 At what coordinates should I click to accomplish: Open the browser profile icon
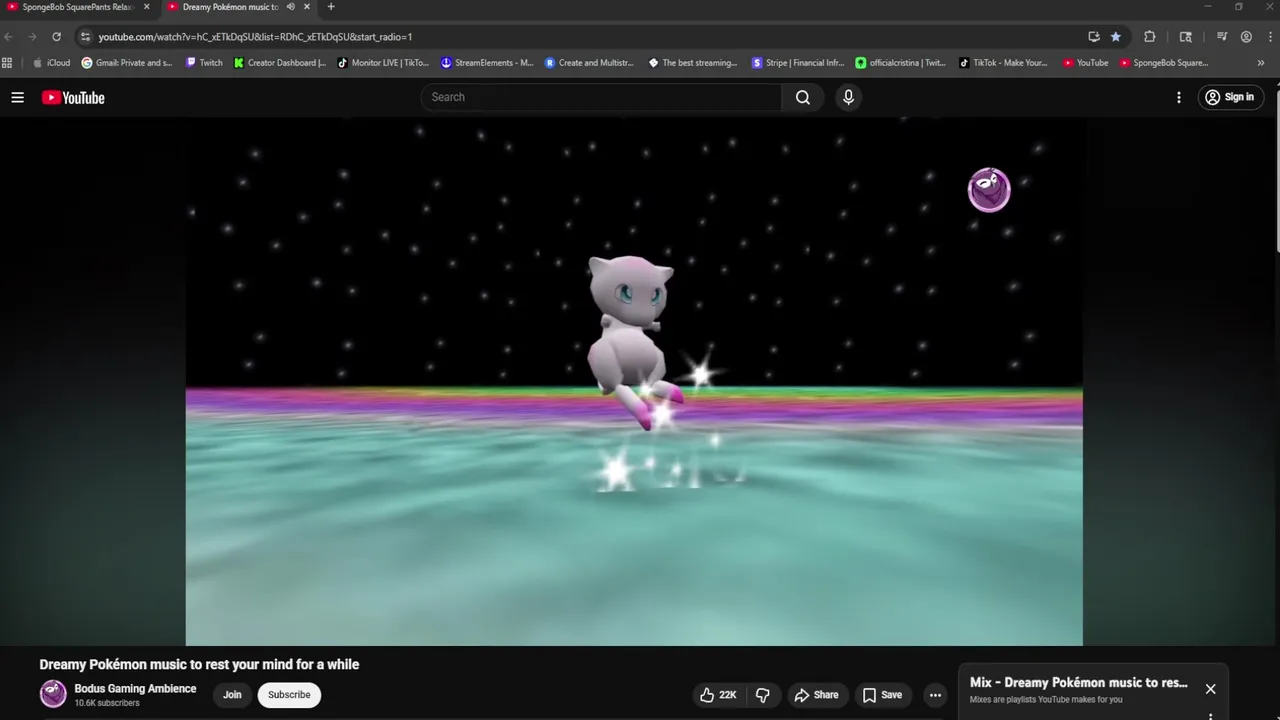pos(1246,37)
